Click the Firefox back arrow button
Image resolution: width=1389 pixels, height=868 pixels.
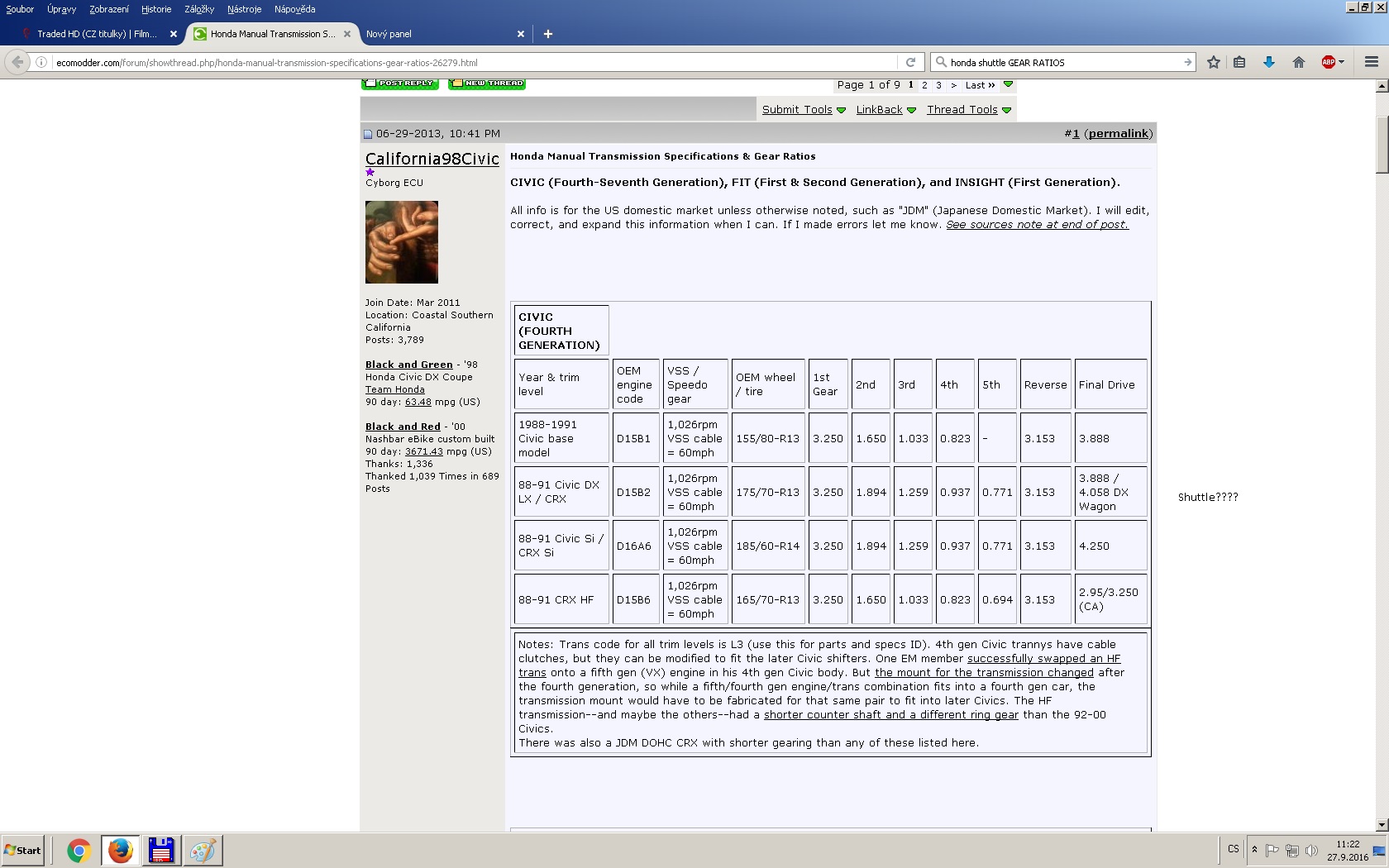coord(17,62)
